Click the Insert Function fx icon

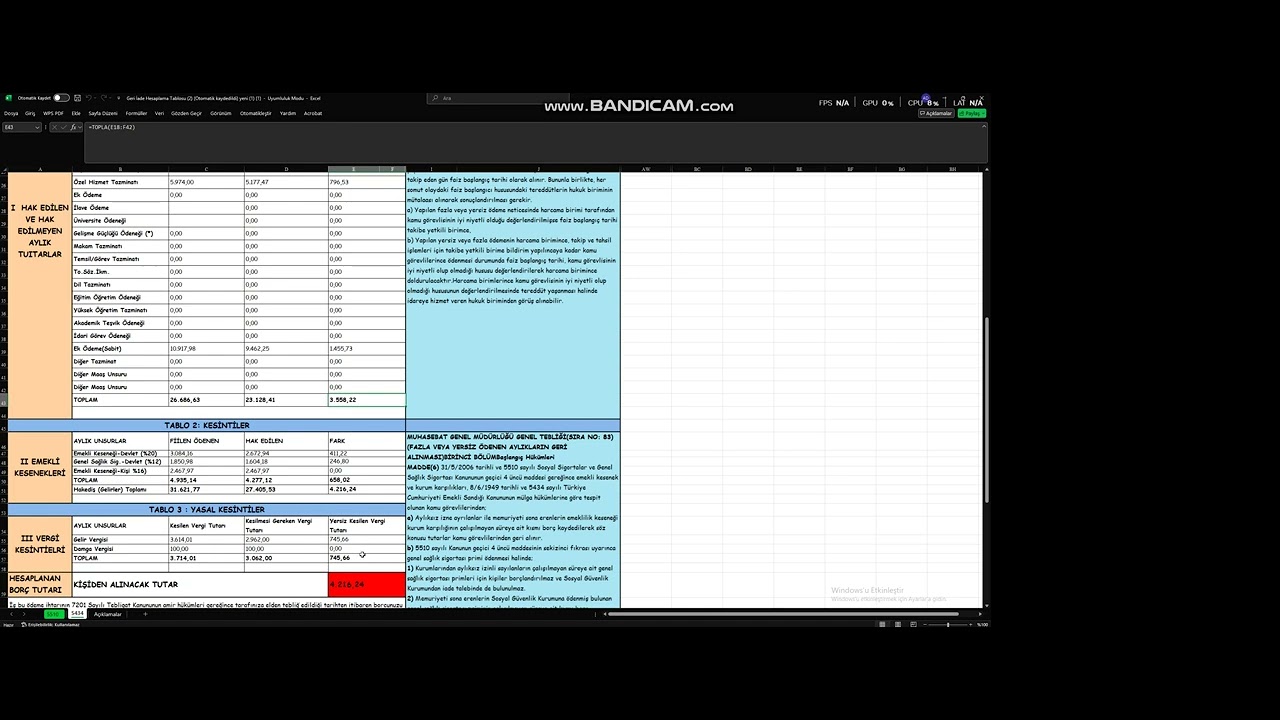tap(73, 127)
